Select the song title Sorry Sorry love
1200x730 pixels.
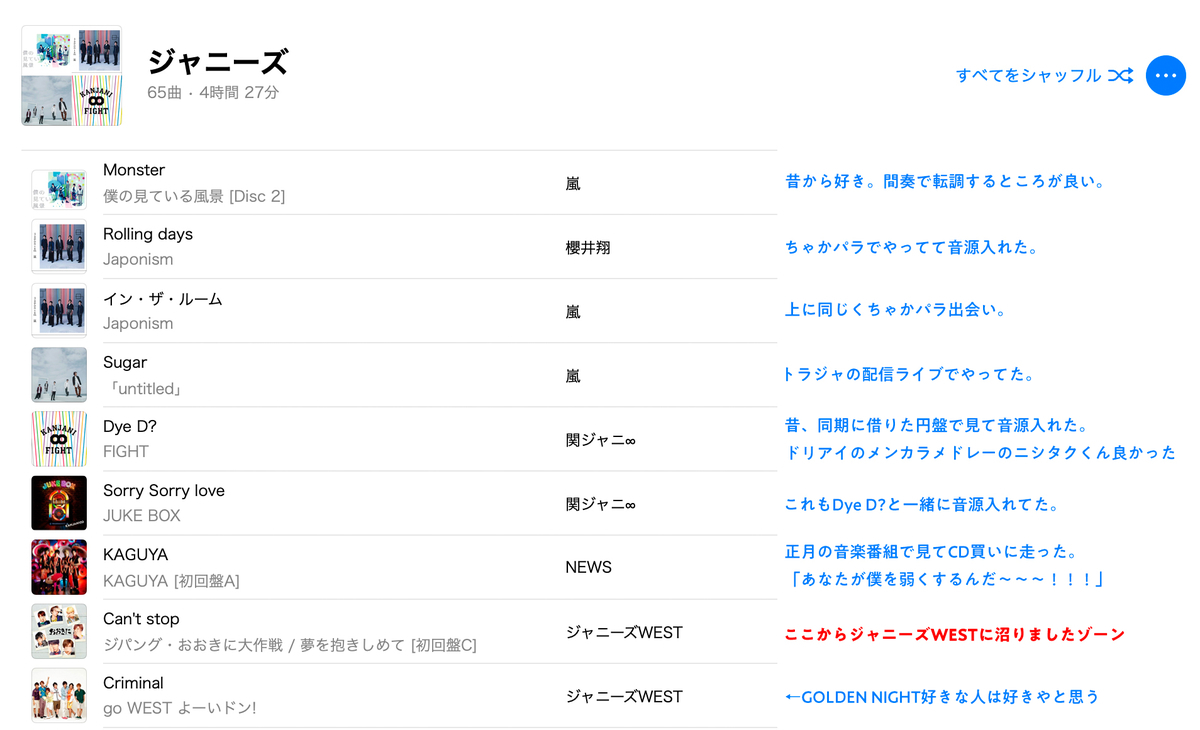(x=164, y=490)
